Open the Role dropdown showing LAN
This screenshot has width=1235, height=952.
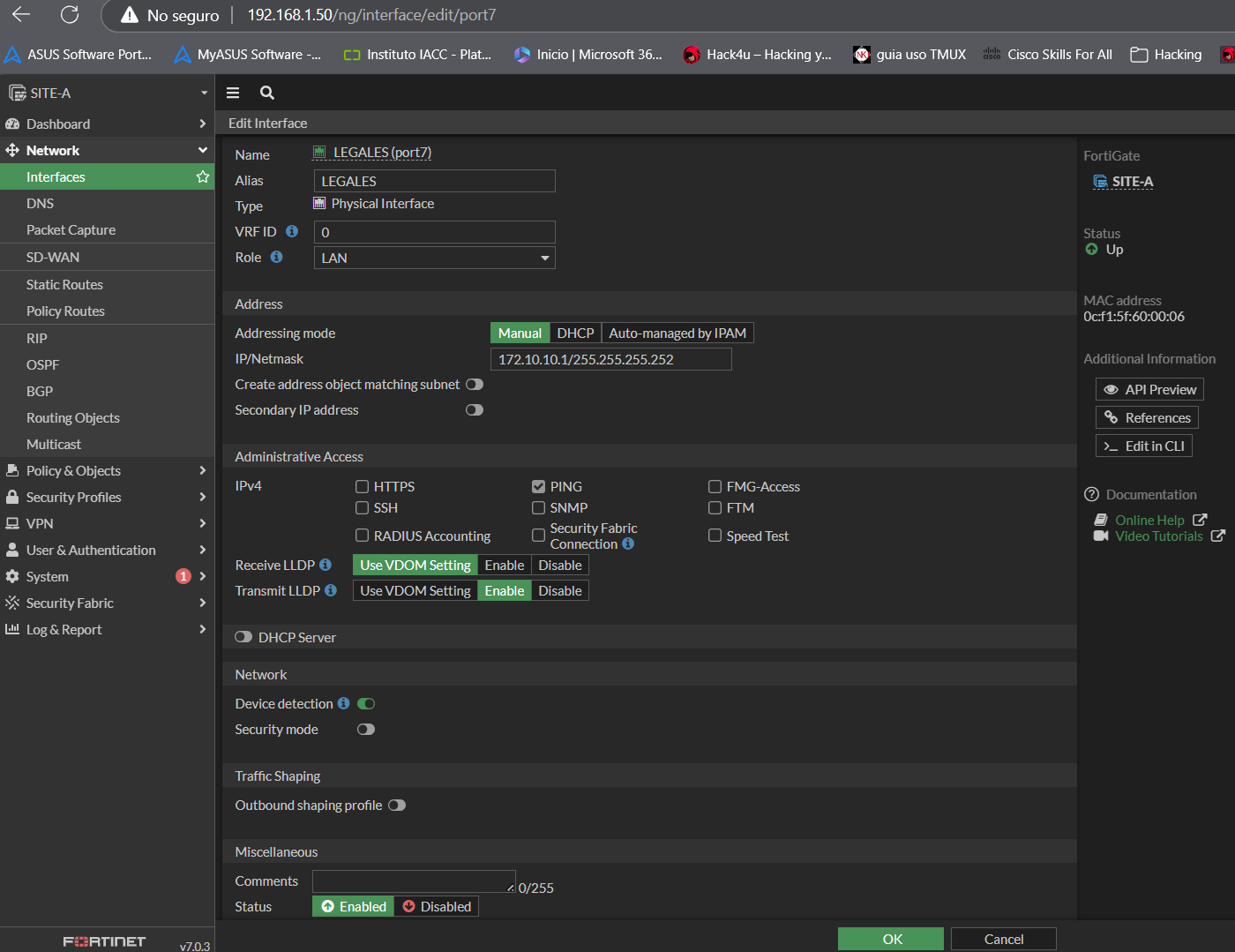coord(434,258)
